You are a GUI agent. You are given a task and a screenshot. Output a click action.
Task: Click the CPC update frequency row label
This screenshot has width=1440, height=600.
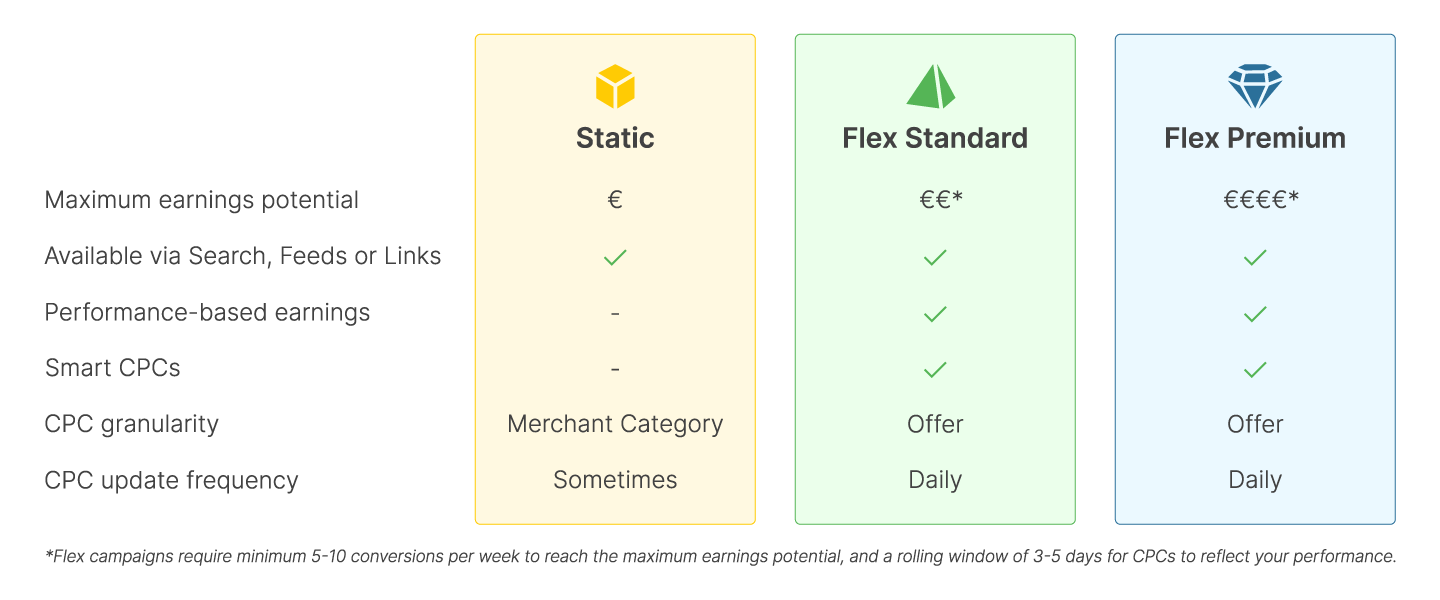(x=172, y=480)
